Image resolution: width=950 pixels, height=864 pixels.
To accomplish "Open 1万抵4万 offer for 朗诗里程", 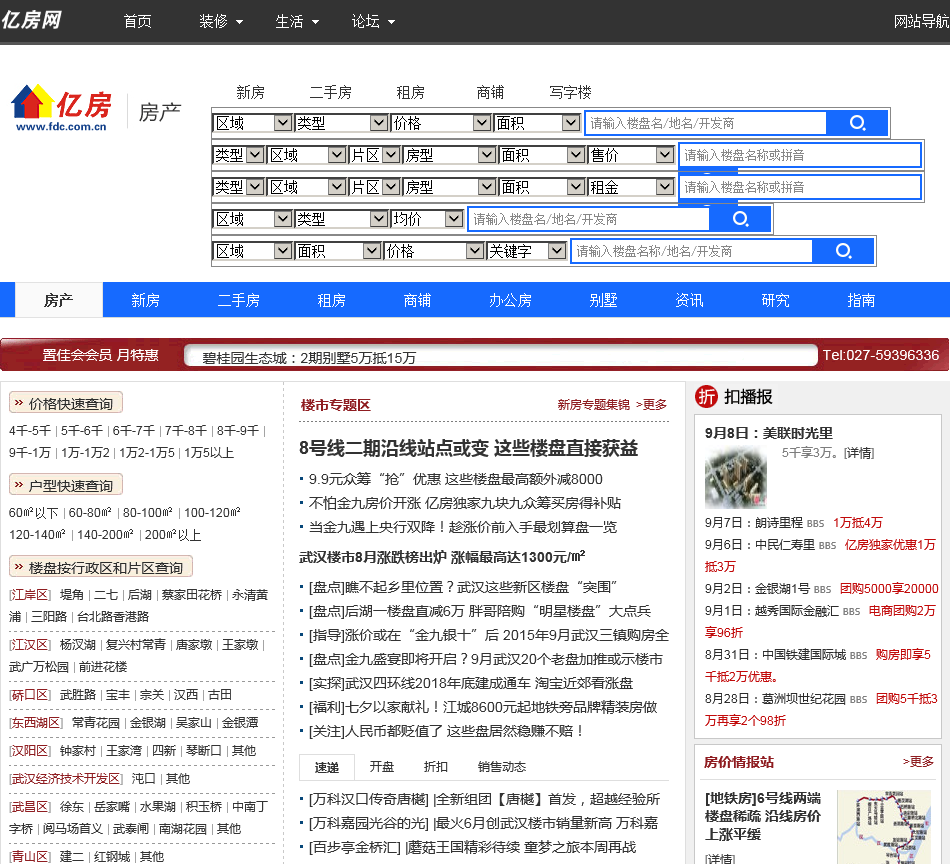I will point(858,522).
